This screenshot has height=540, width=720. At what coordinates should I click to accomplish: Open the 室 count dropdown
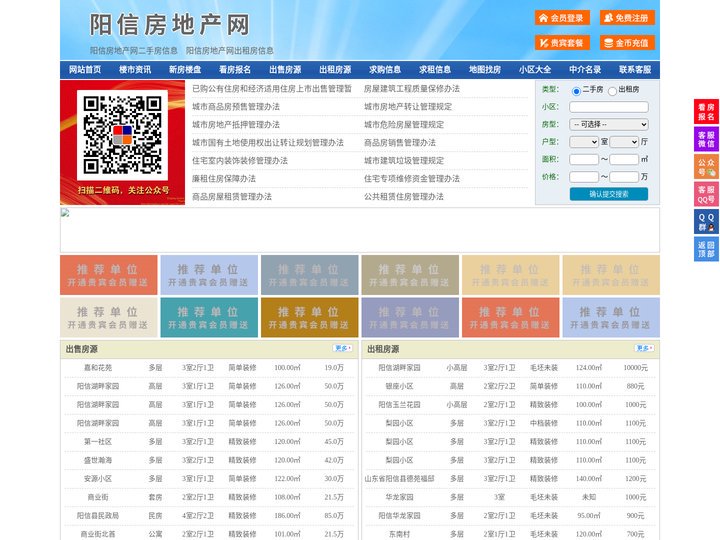coord(584,142)
